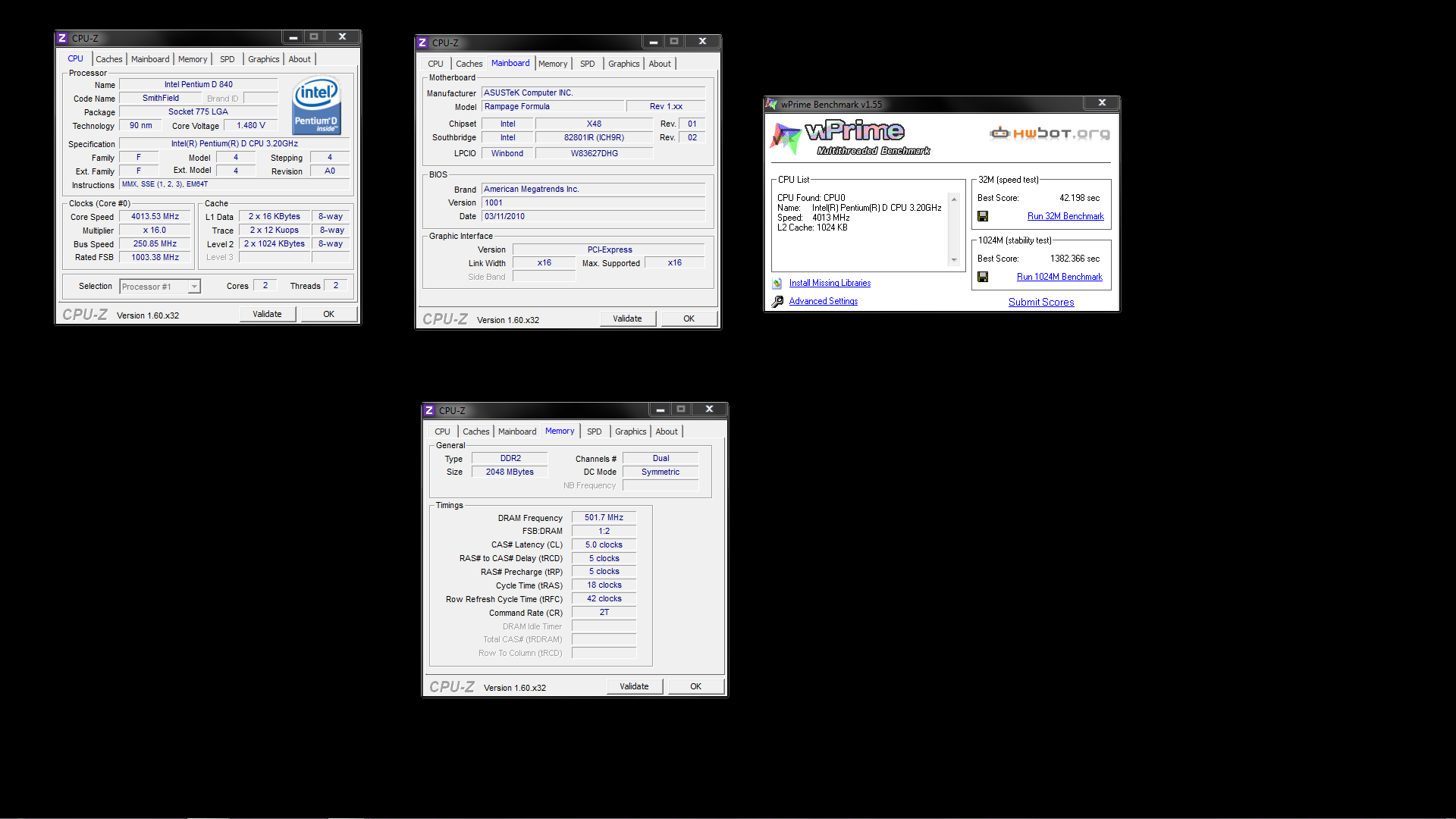Open Graphics tab in the CPU window
Screen dimensions: 1456x819
(264, 59)
